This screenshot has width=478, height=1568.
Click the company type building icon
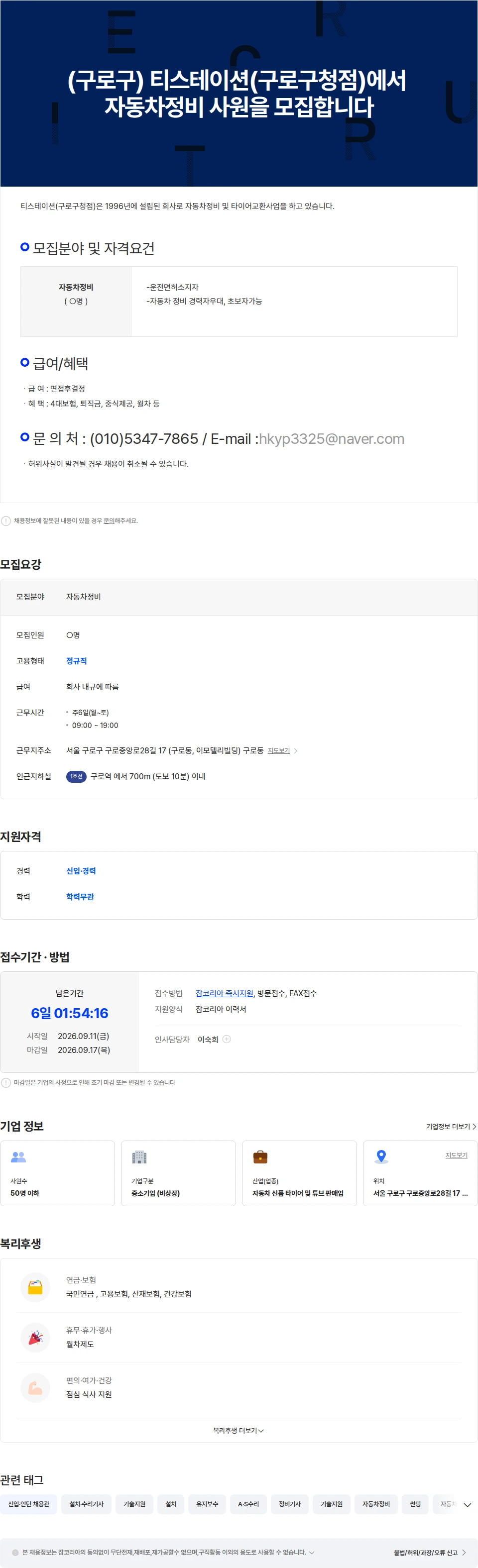(x=139, y=1156)
